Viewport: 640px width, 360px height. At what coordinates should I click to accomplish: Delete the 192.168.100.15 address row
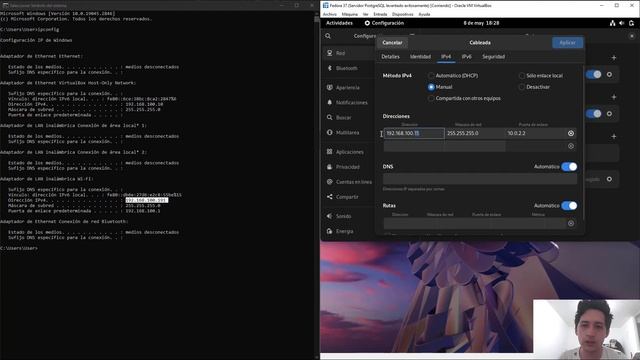click(x=571, y=133)
